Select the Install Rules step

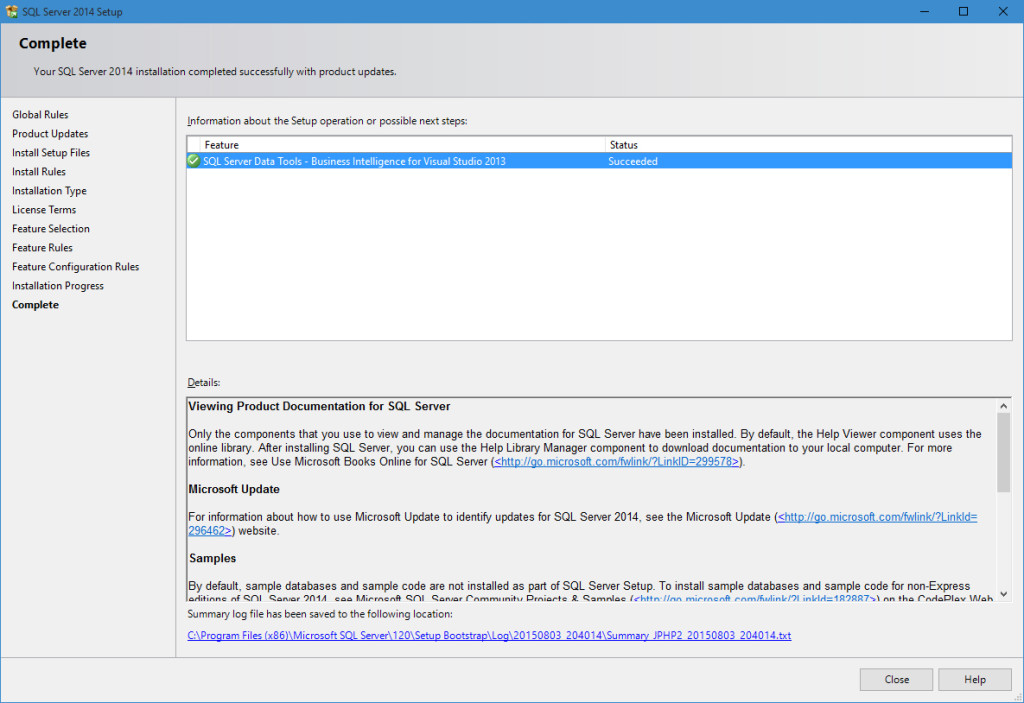pos(39,171)
